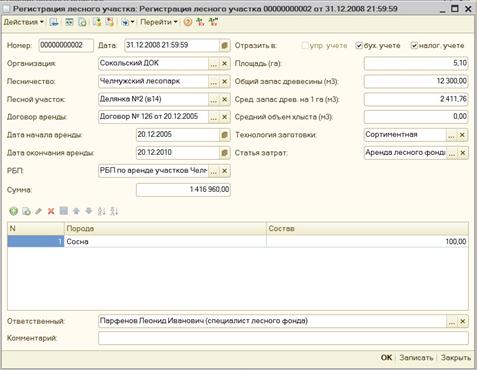477x370 pixels.
Task: Open help with the question mark icon
Action: point(188,22)
